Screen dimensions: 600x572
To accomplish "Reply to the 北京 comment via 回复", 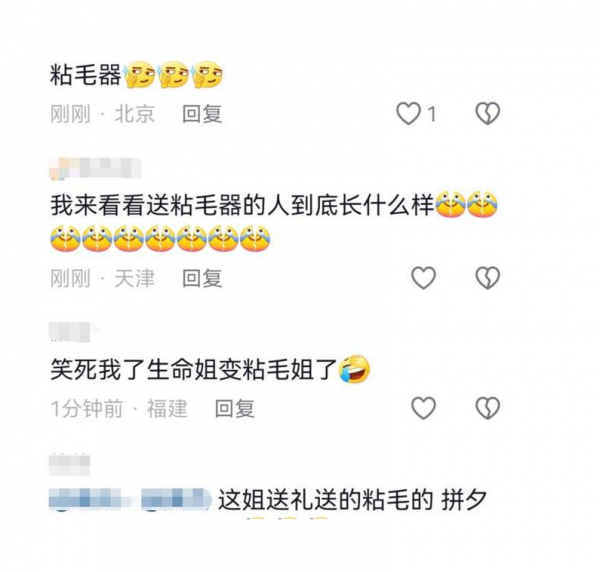I will coord(202,114).
